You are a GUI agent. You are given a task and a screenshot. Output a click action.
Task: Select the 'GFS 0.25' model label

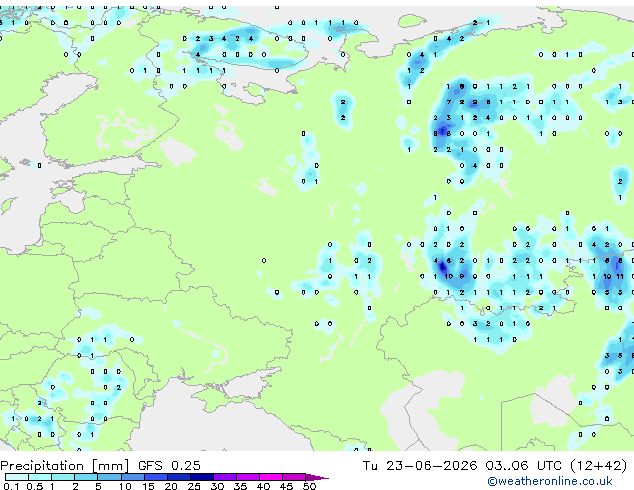pos(169,466)
